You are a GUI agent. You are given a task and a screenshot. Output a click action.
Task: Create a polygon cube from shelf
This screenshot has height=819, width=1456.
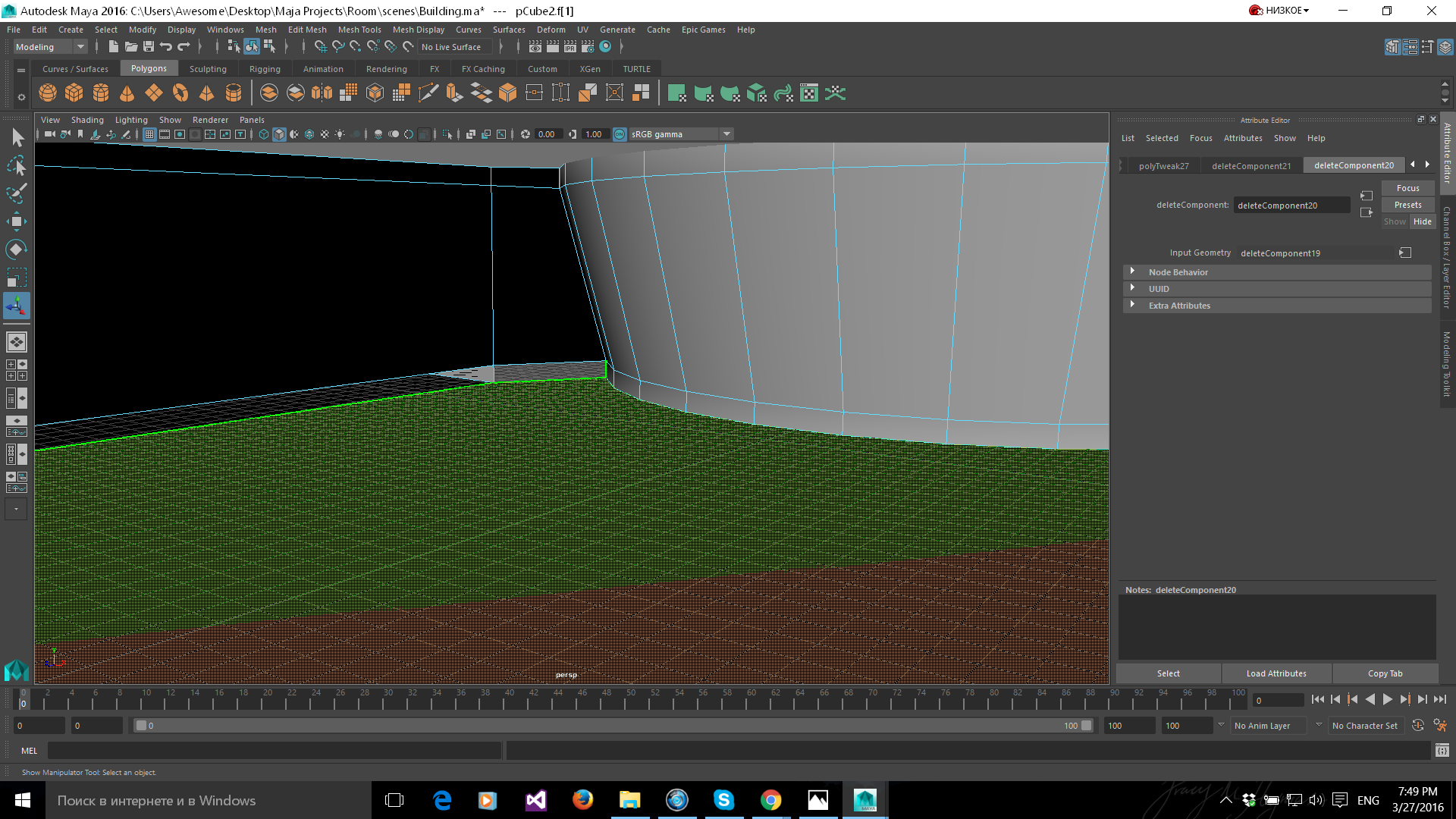(74, 93)
